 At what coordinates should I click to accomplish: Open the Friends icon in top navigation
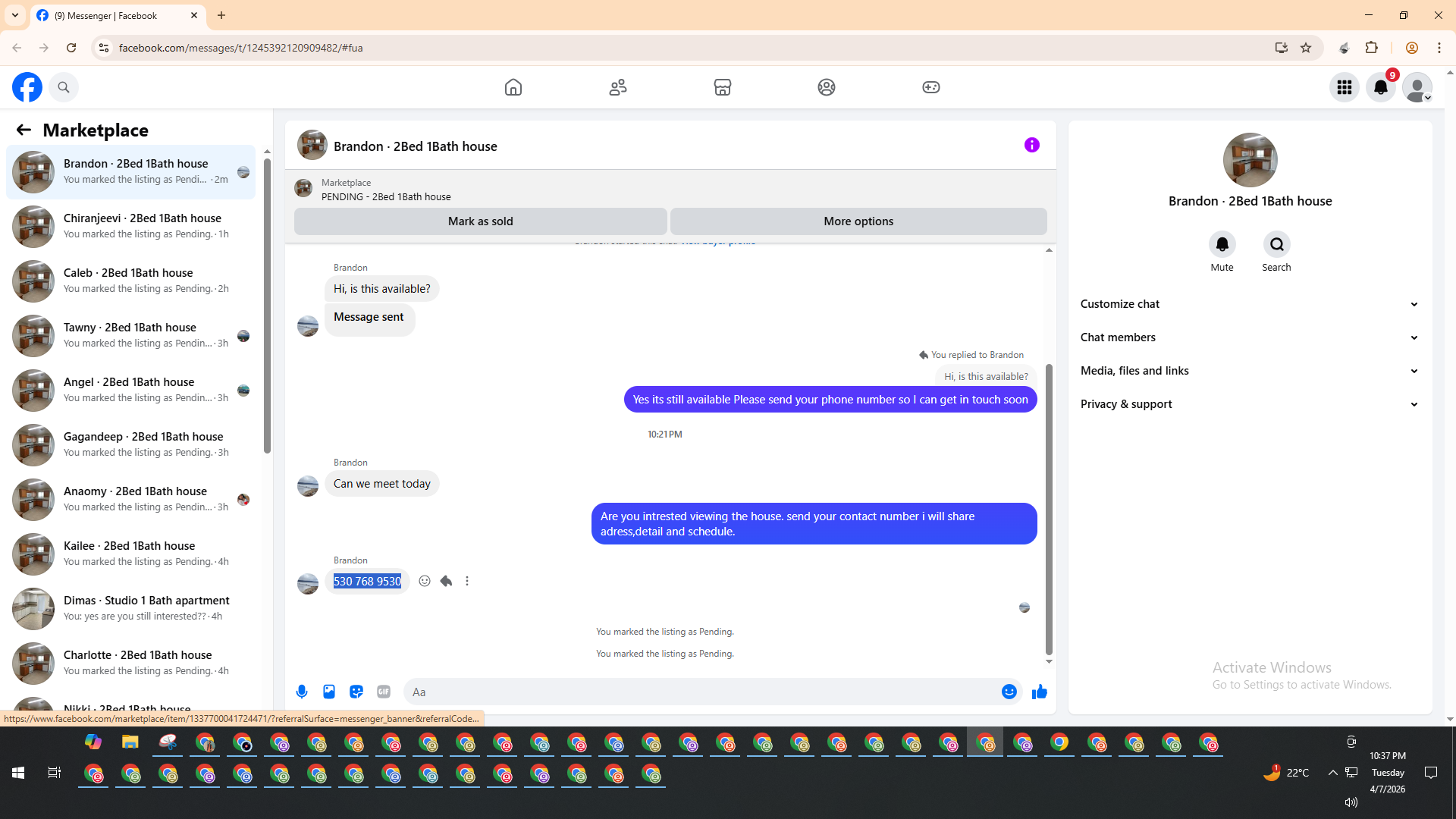click(x=618, y=87)
